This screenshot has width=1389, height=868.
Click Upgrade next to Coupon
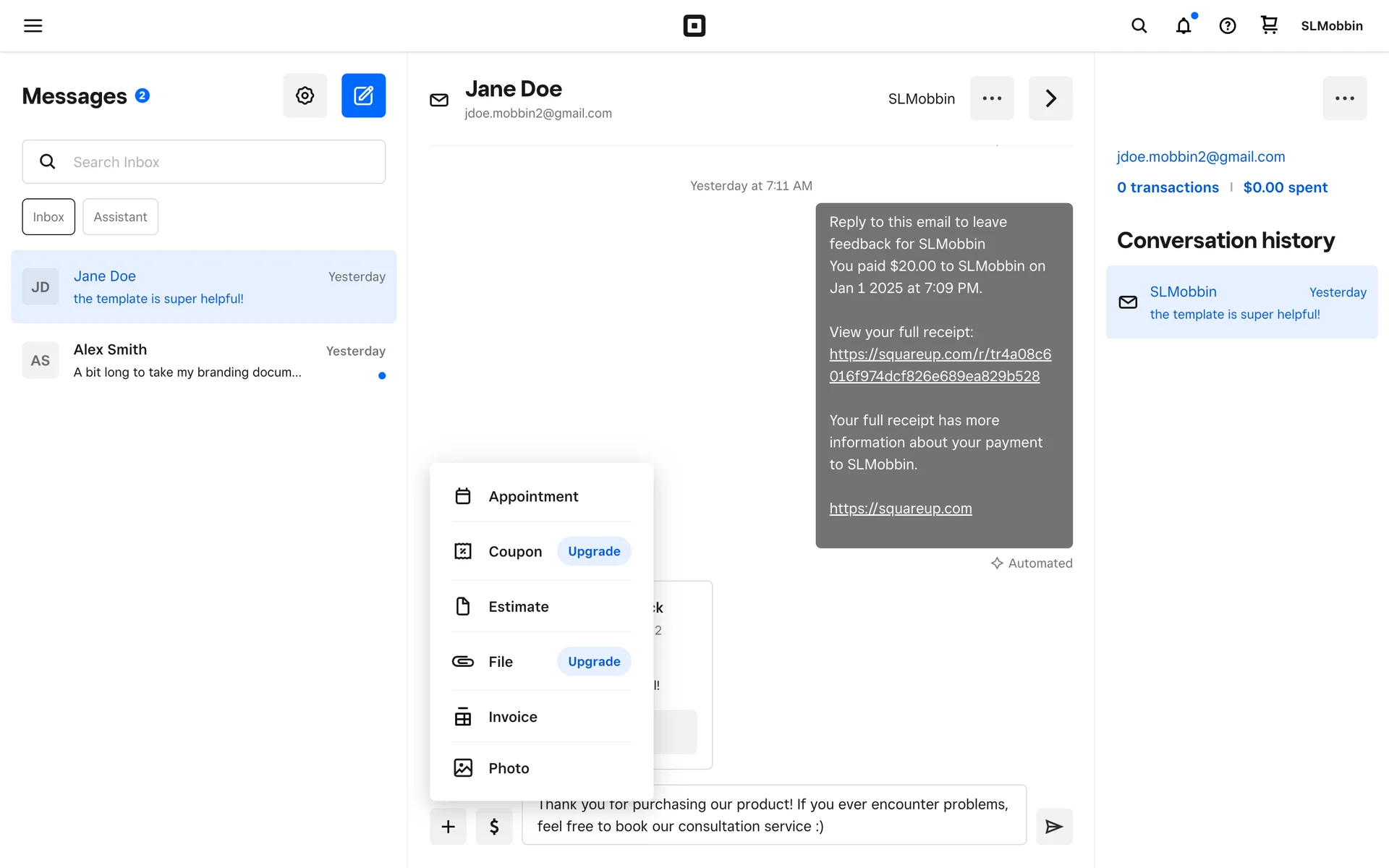click(594, 551)
